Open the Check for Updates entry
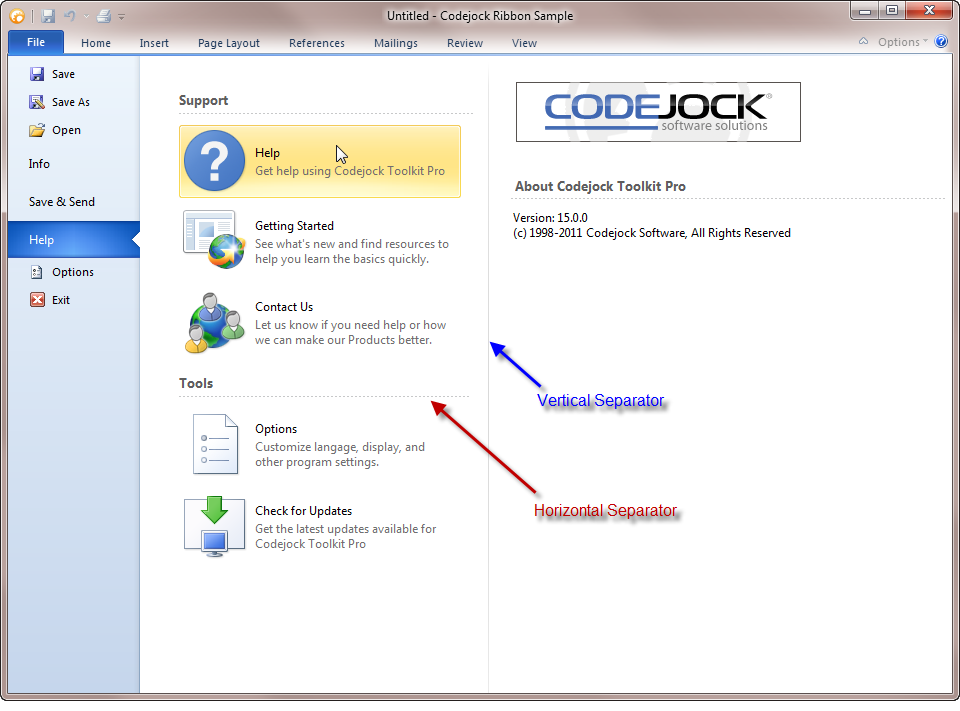Image resolution: width=960 pixels, height=711 pixels. click(320, 527)
